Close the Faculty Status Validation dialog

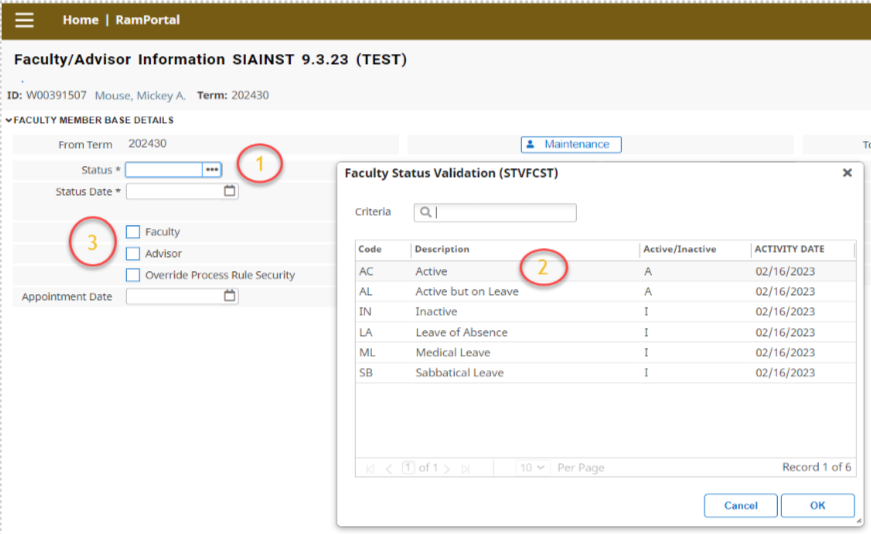(x=847, y=173)
